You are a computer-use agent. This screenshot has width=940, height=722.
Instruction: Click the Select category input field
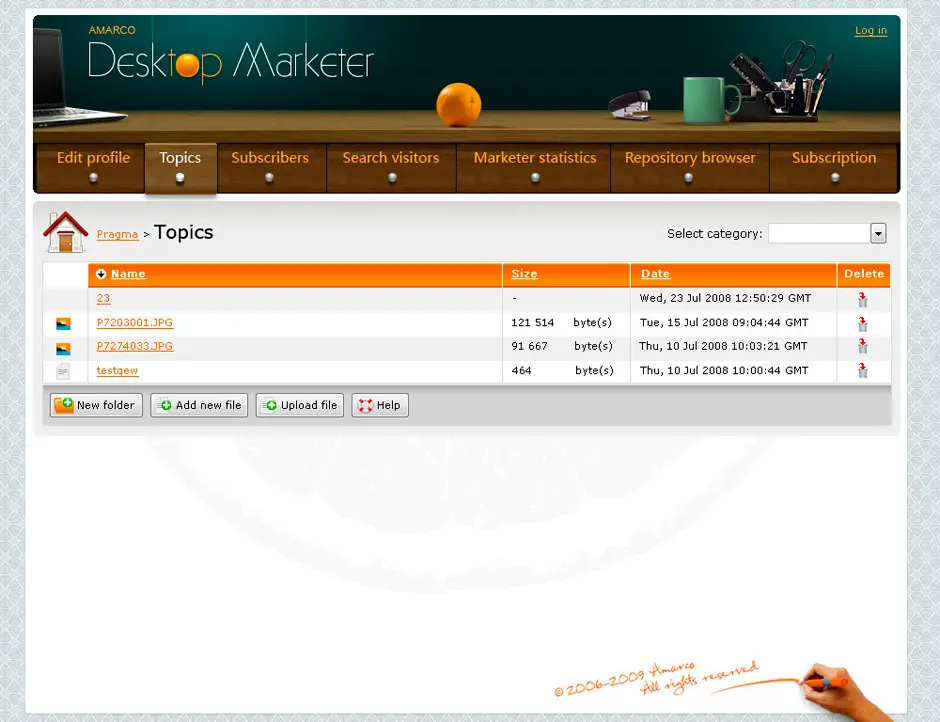coord(818,234)
